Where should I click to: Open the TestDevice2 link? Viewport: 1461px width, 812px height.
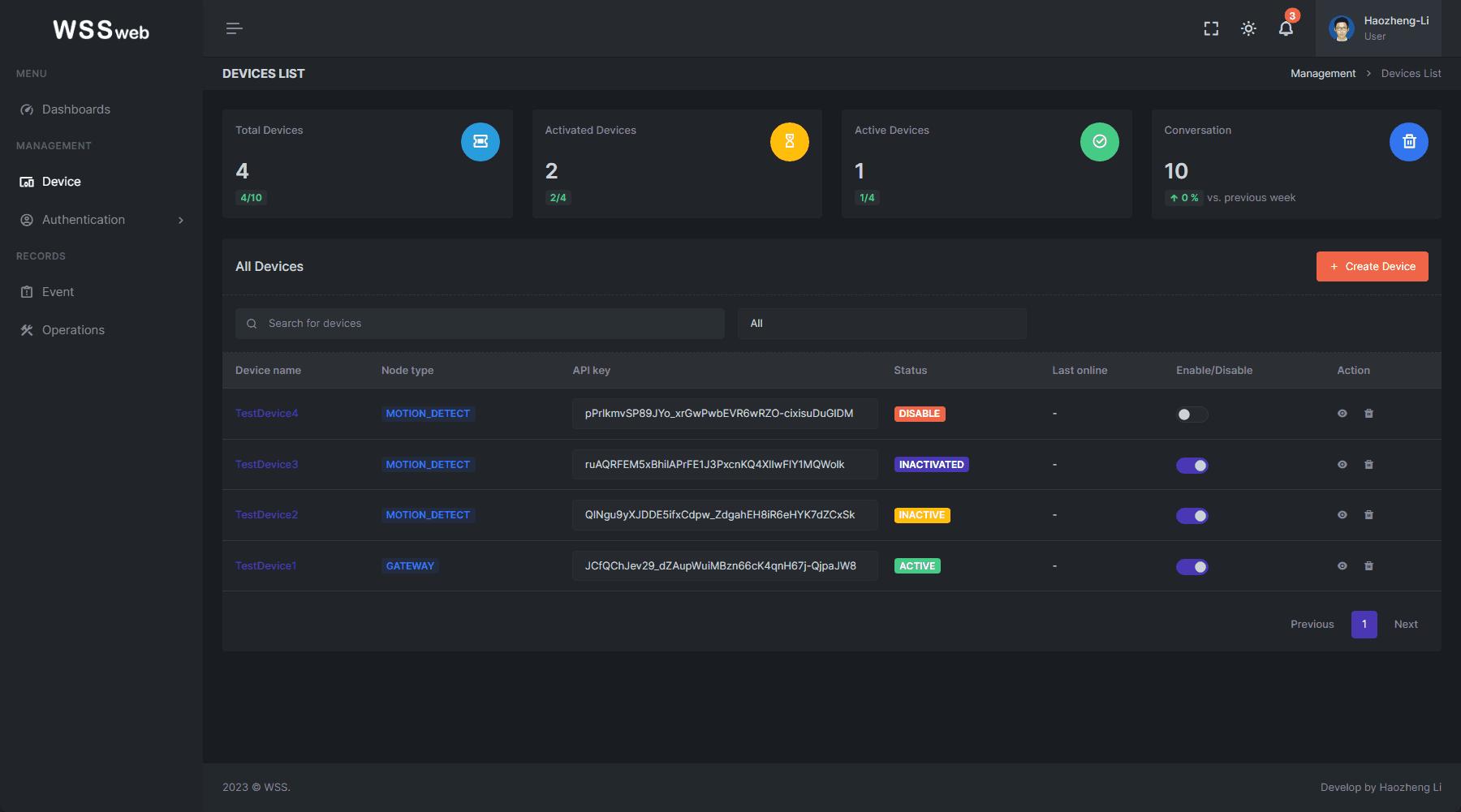coord(266,515)
